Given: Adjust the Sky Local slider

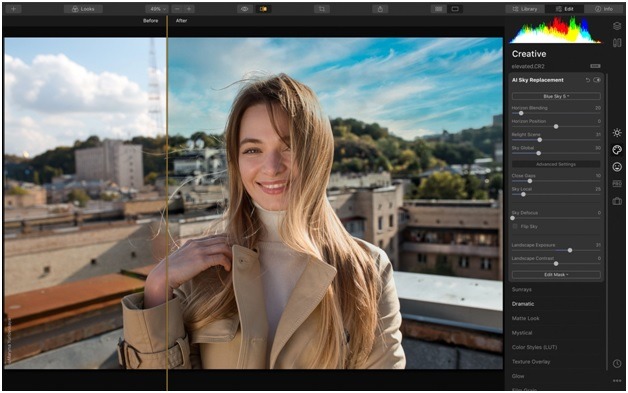Looking at the screenshot, I should point(523,194).
